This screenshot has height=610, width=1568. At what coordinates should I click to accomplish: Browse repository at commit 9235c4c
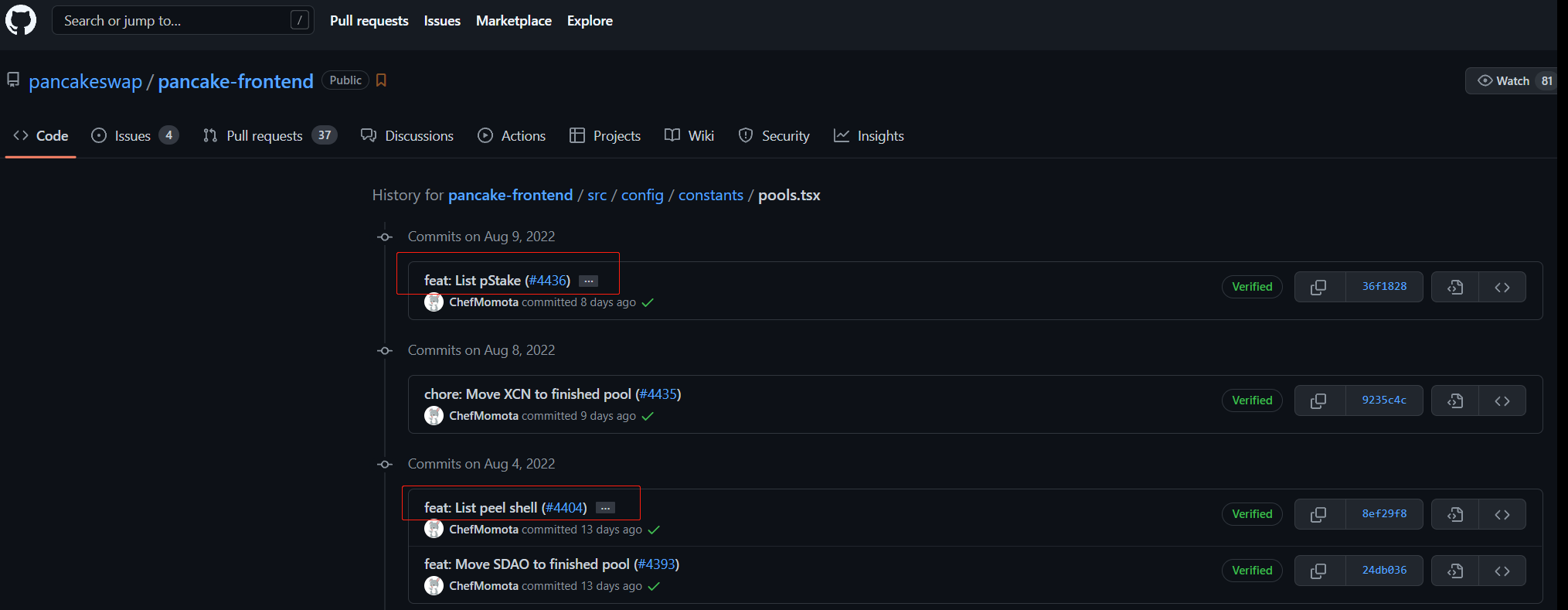[1502, 400]
